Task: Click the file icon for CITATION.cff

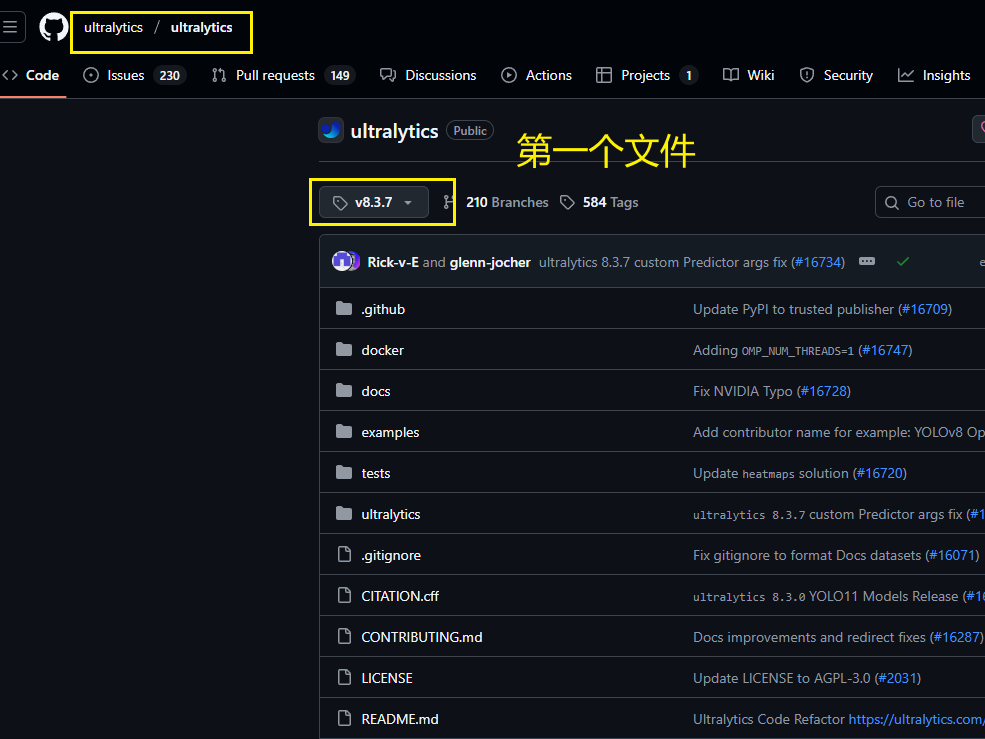Action: click(344, 595)
